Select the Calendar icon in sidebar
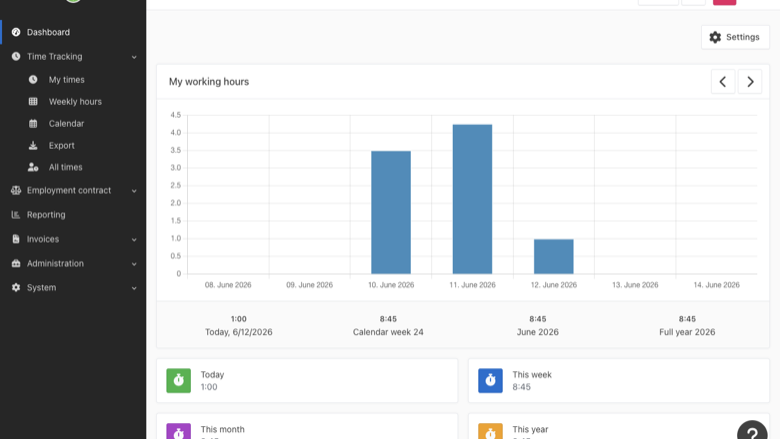 tap(33, 123)
